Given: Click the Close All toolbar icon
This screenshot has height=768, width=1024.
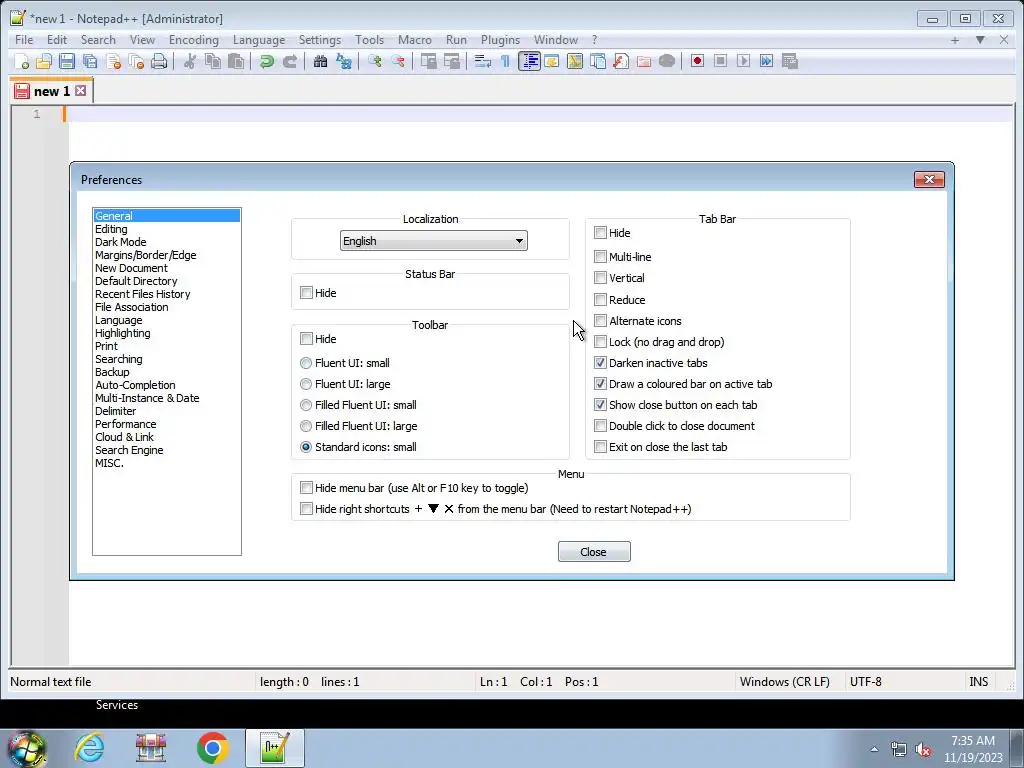Looking at the screenshot, I should (136, 61).
